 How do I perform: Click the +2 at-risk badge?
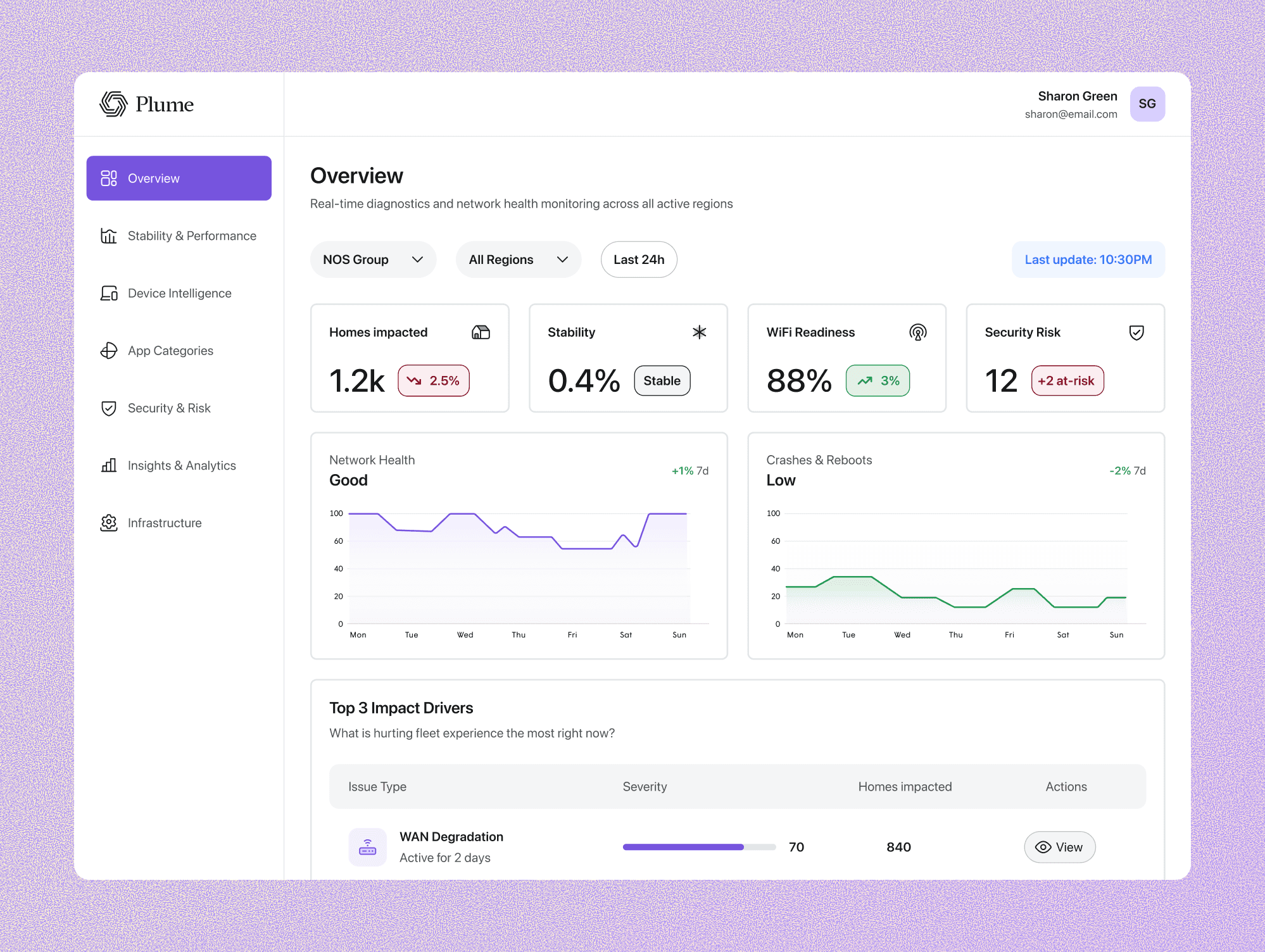tap(1067, 380)
